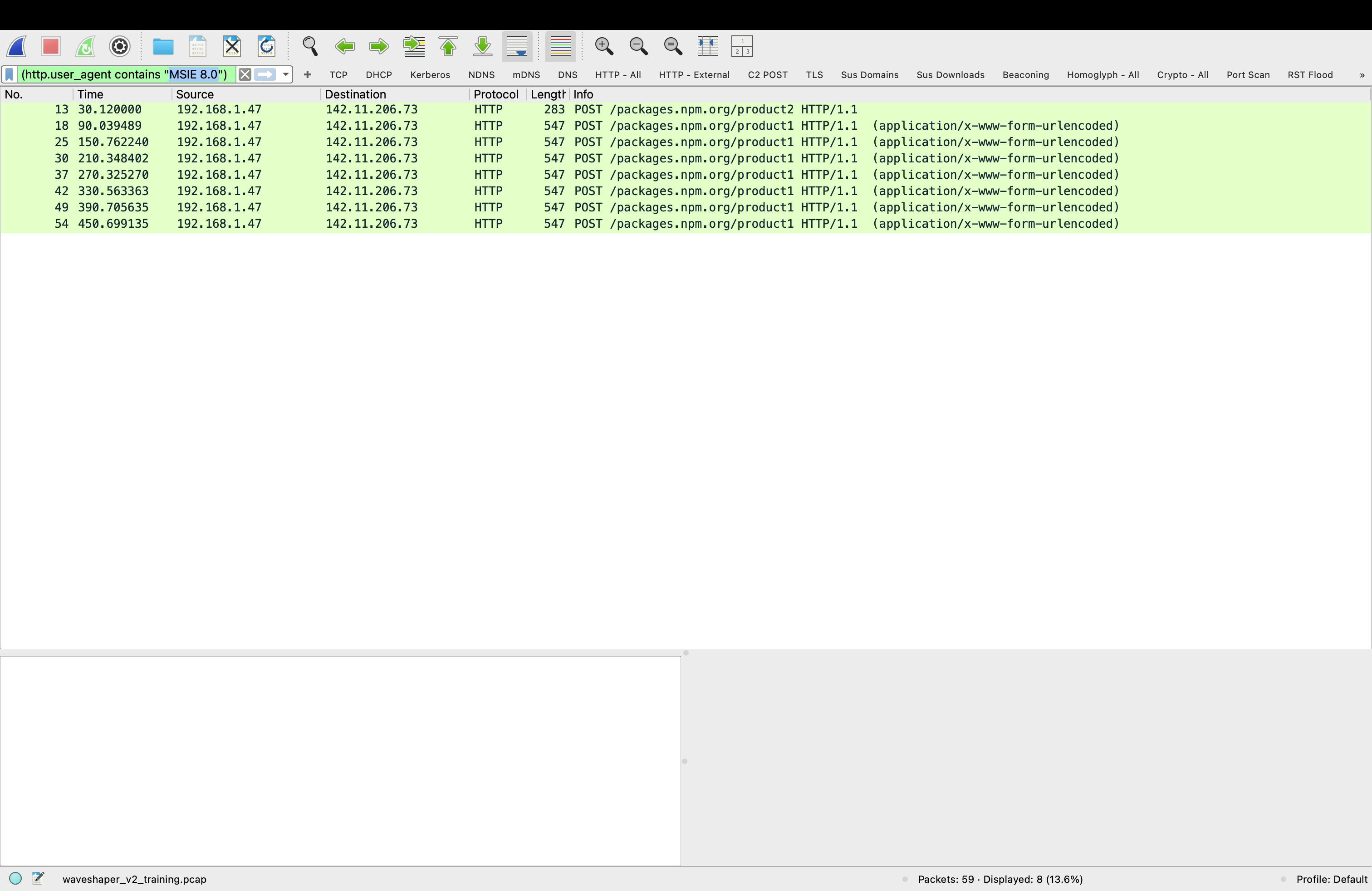
Task: Open the filter bookmarks menu
Action: (9, 74)
